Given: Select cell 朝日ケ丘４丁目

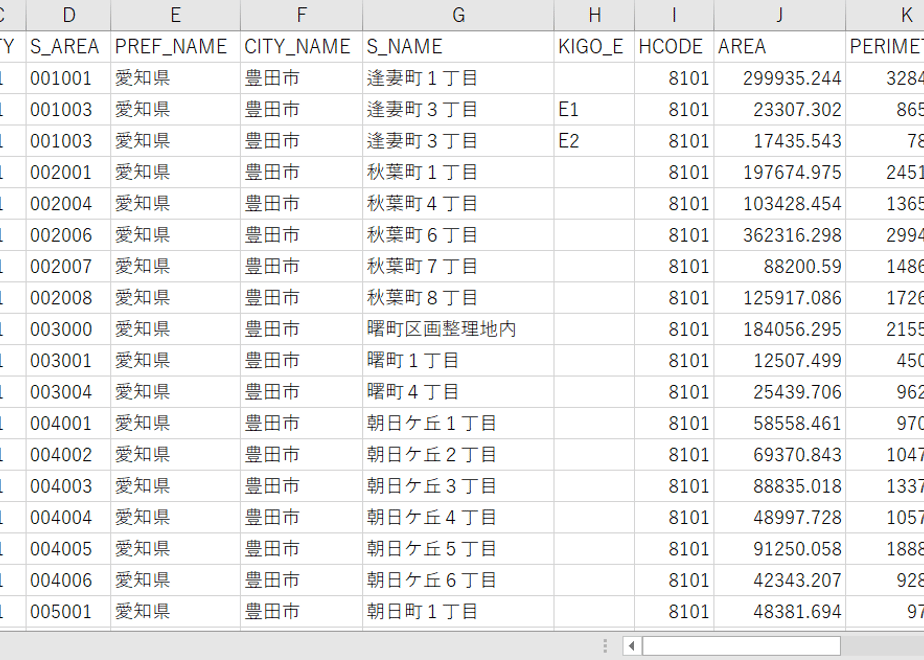Looking at the screenshot, I should click(x=458, y=517).
